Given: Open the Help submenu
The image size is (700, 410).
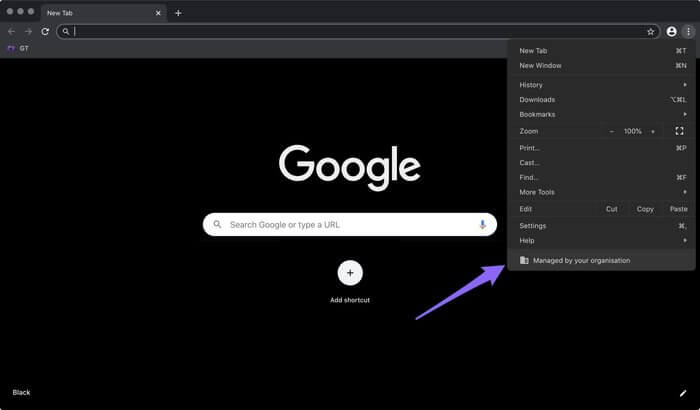Looking at the screenshot, I should tap(600, 240).
